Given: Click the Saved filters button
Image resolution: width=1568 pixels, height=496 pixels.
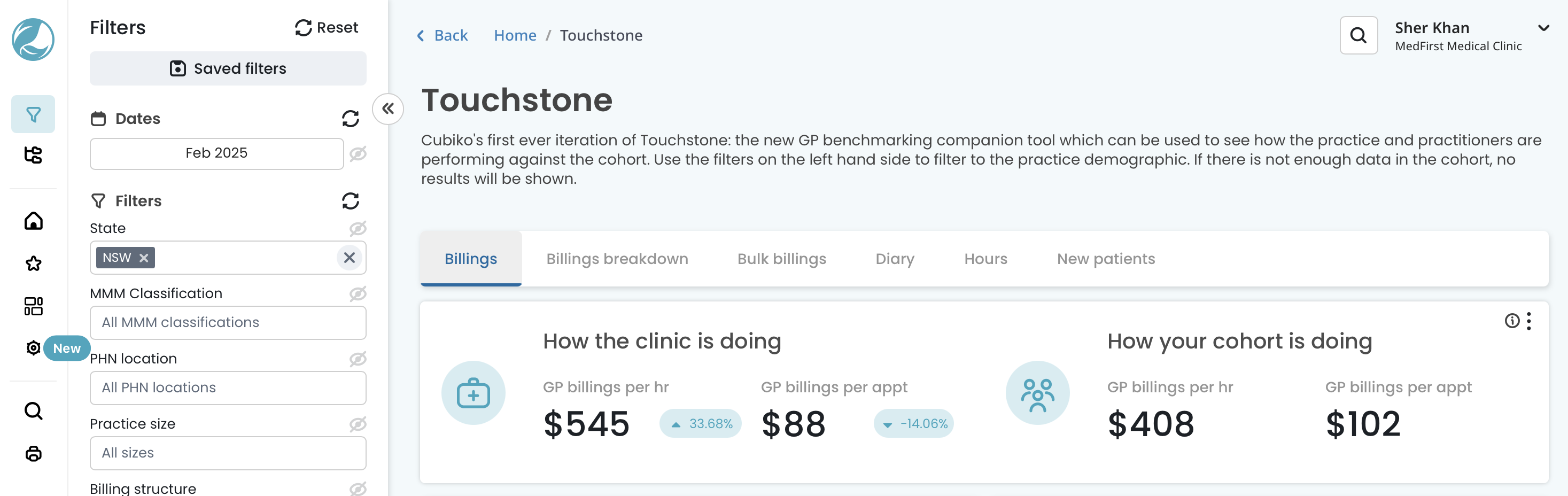Looking at the screenshot, I should pyautogui.click(x=228, y=68).
